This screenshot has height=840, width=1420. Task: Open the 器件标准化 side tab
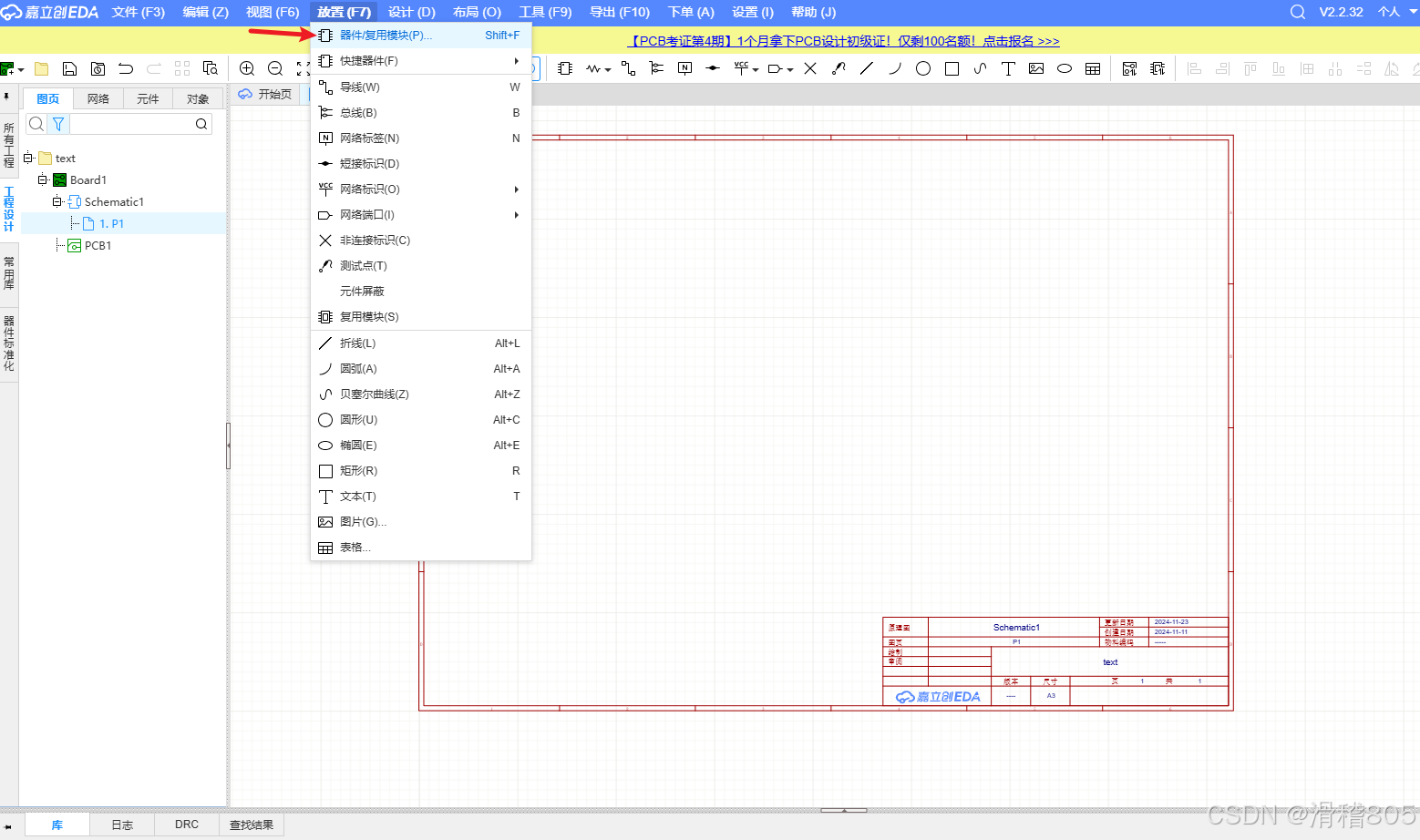[9, 343]
